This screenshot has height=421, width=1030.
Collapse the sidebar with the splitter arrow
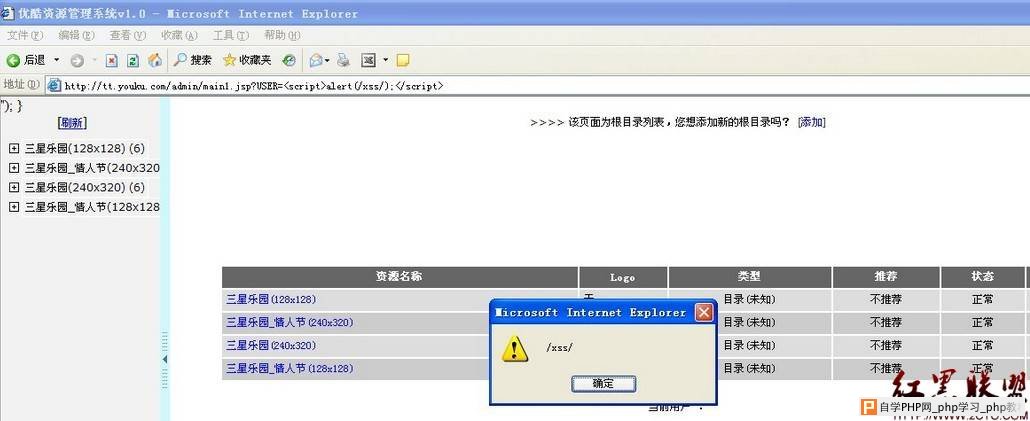pyautogui.click(x=165, y=359)
